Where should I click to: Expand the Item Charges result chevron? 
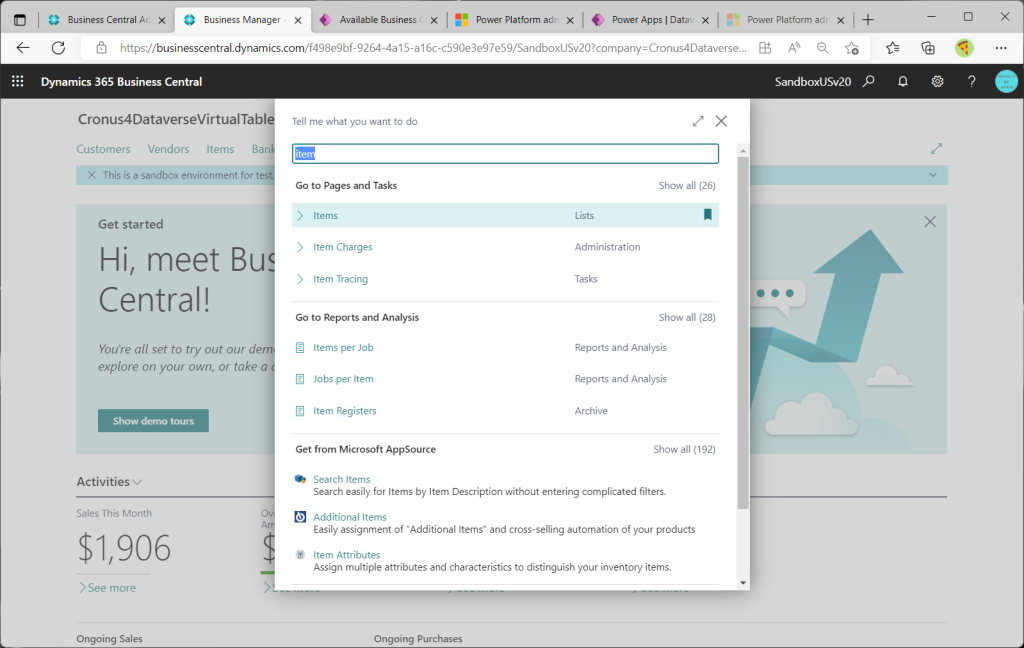300,247
